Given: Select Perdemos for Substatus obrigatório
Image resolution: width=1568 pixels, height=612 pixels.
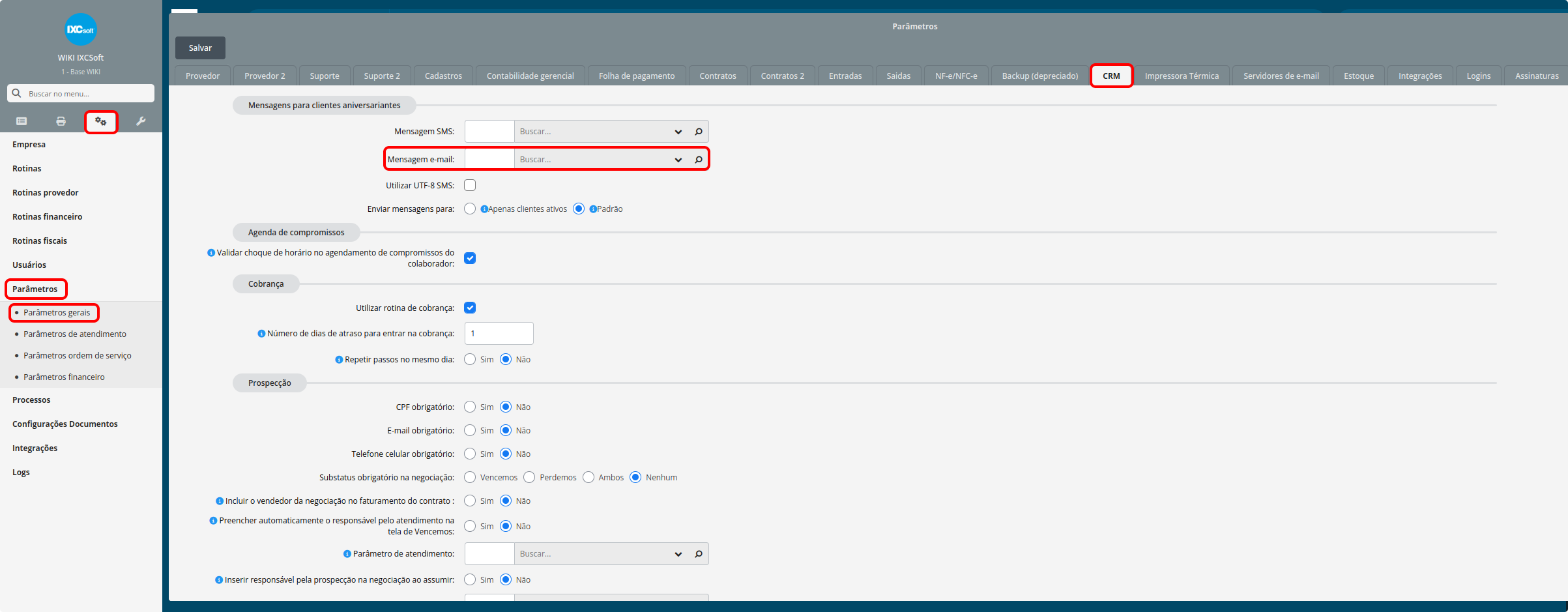Looking at the screenshot, I should [x=529, y=478].
